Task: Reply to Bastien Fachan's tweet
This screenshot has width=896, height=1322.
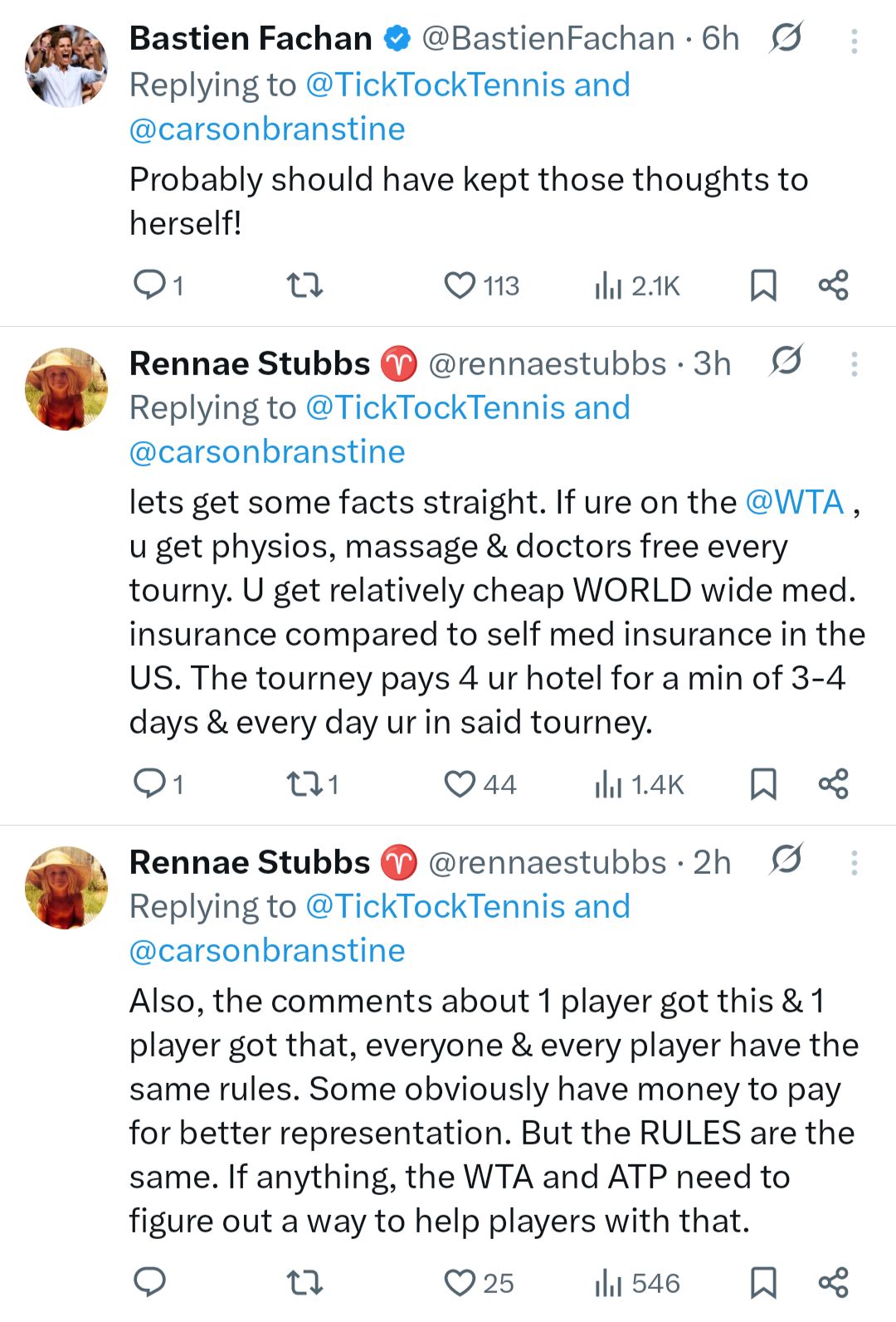Action: 150,285
